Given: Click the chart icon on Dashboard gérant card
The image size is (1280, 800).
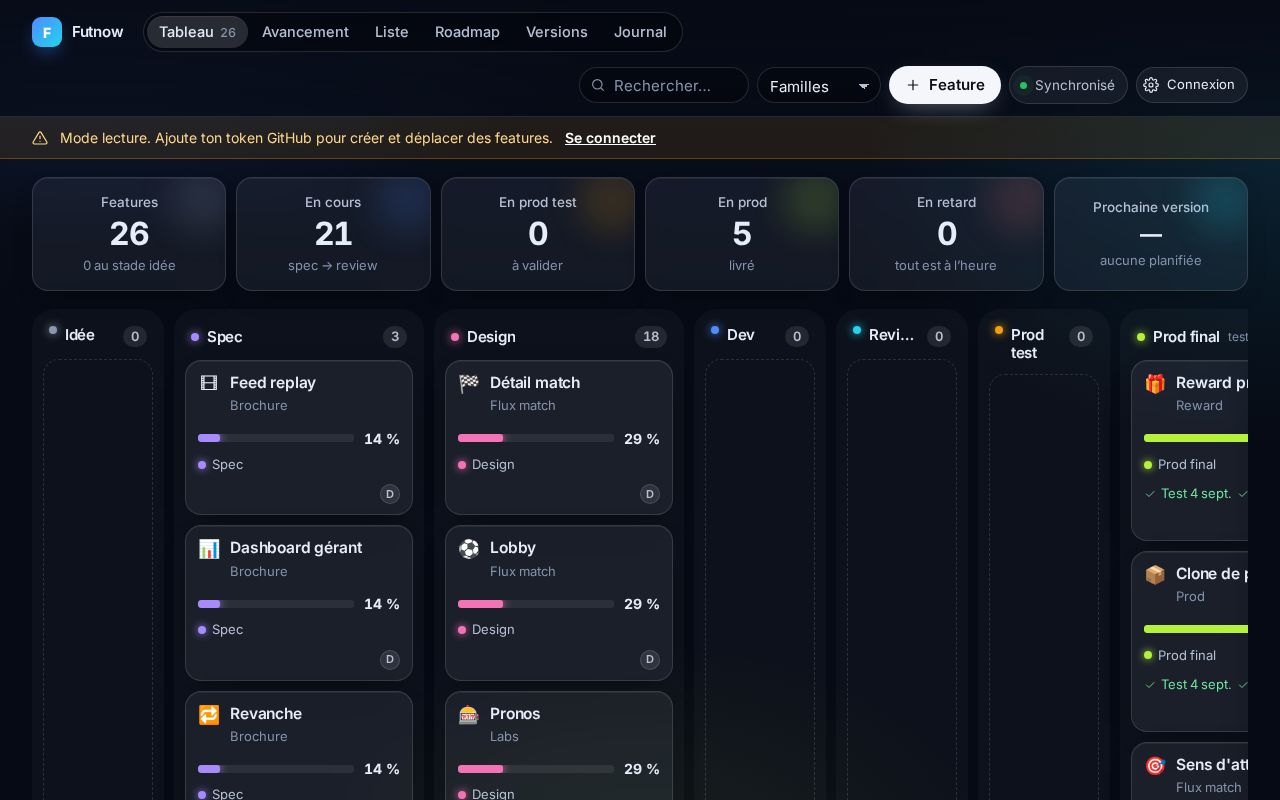Looking at the screenshot, I should tap(209, 548).
